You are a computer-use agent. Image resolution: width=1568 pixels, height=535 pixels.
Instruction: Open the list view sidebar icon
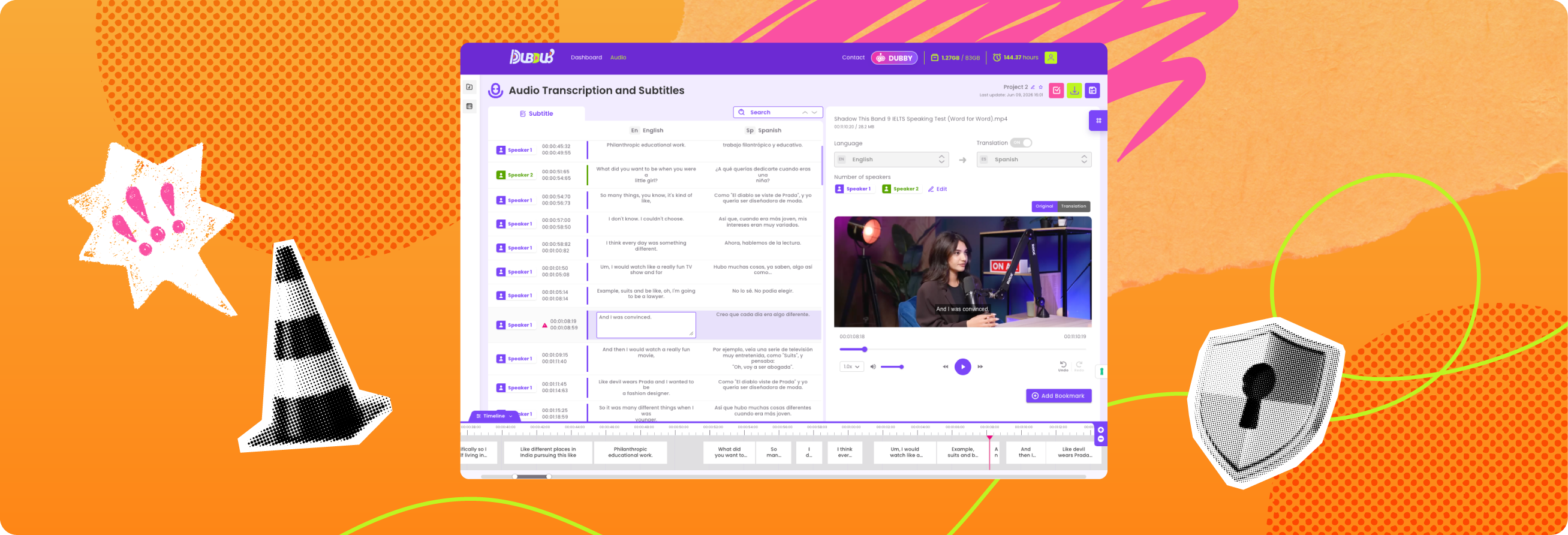pyautogui.click(x=470, y=106)
